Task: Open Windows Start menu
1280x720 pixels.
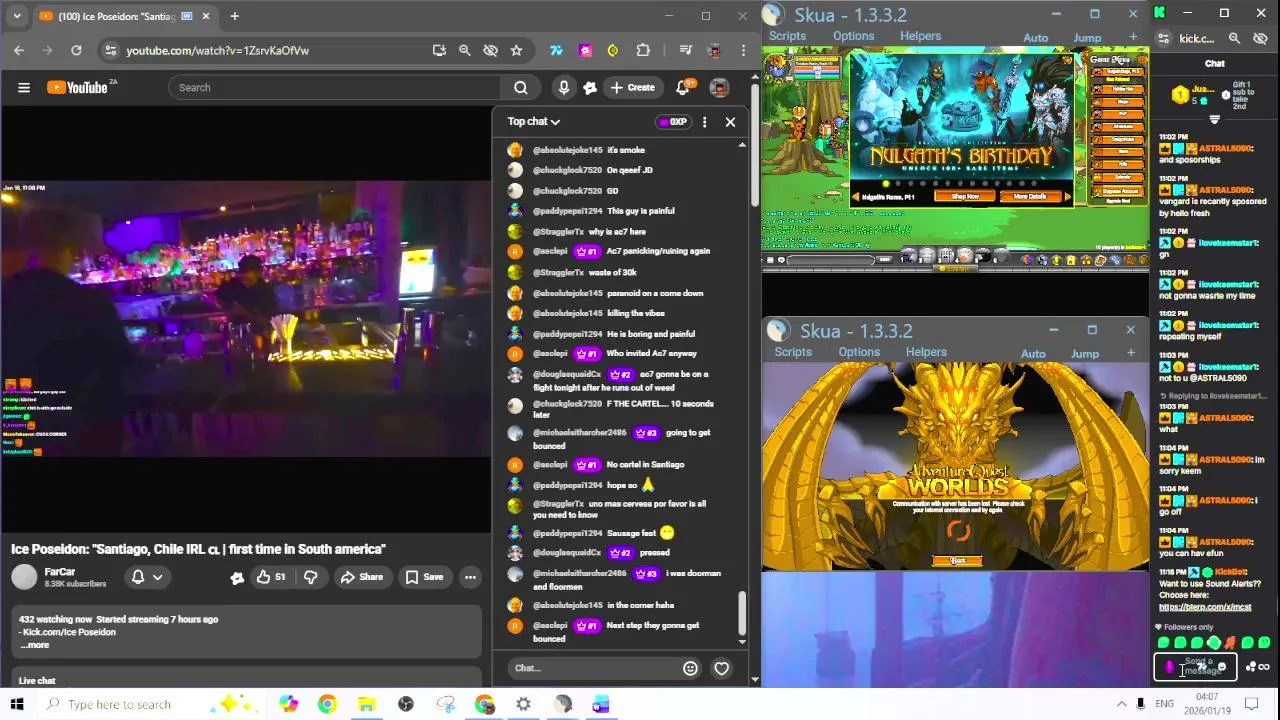Action: [17, 704]
